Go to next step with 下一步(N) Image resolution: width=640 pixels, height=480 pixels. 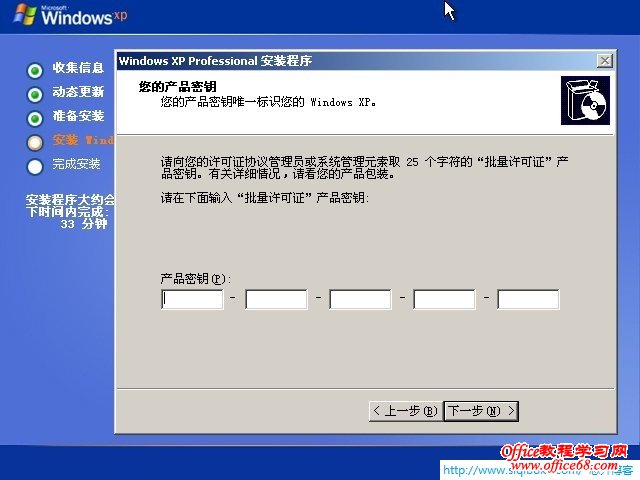[x=481, y=411]
